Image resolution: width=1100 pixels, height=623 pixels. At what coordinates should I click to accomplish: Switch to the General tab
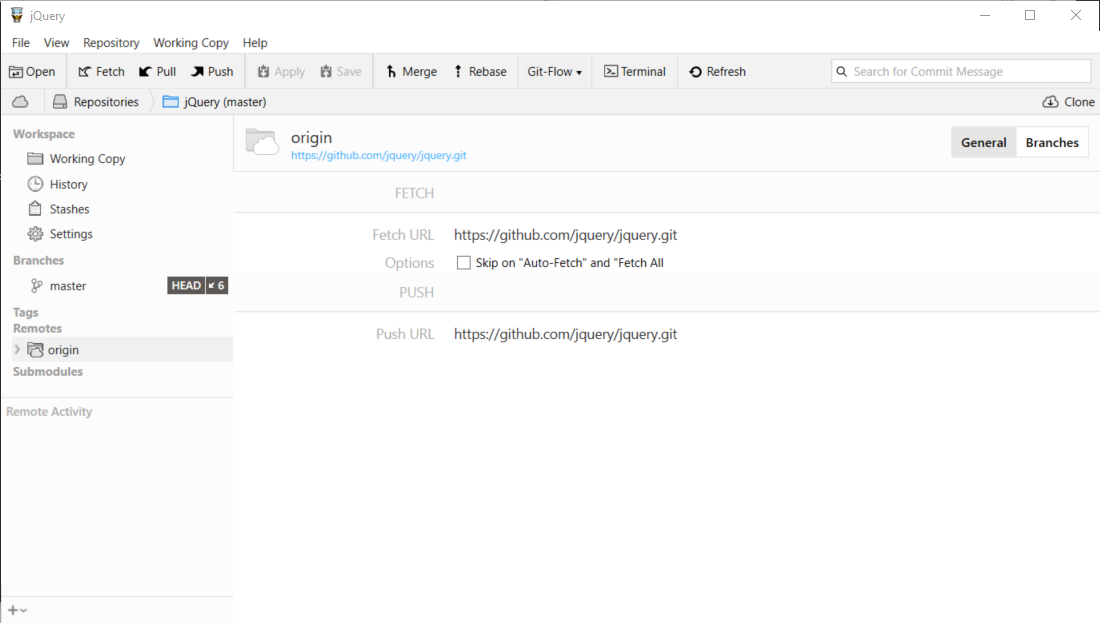[984, 142]
